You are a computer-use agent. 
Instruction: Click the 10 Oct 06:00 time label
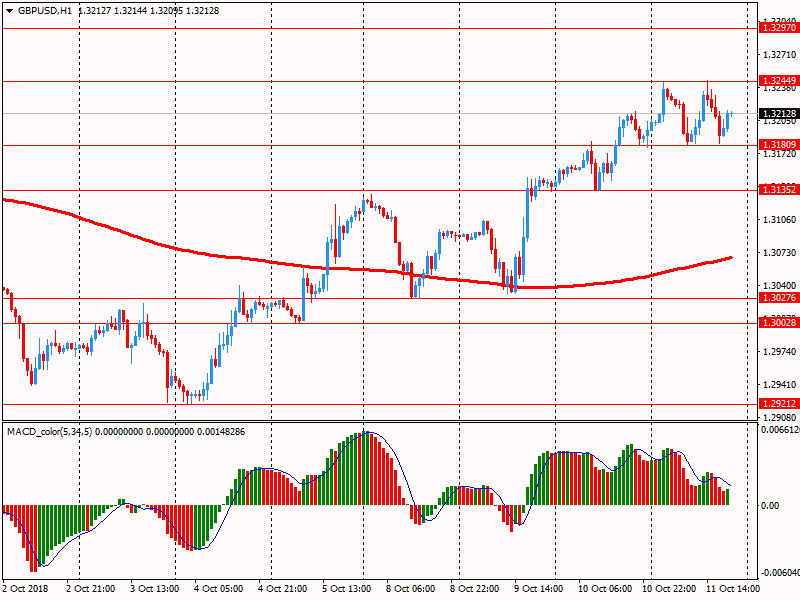605,588
